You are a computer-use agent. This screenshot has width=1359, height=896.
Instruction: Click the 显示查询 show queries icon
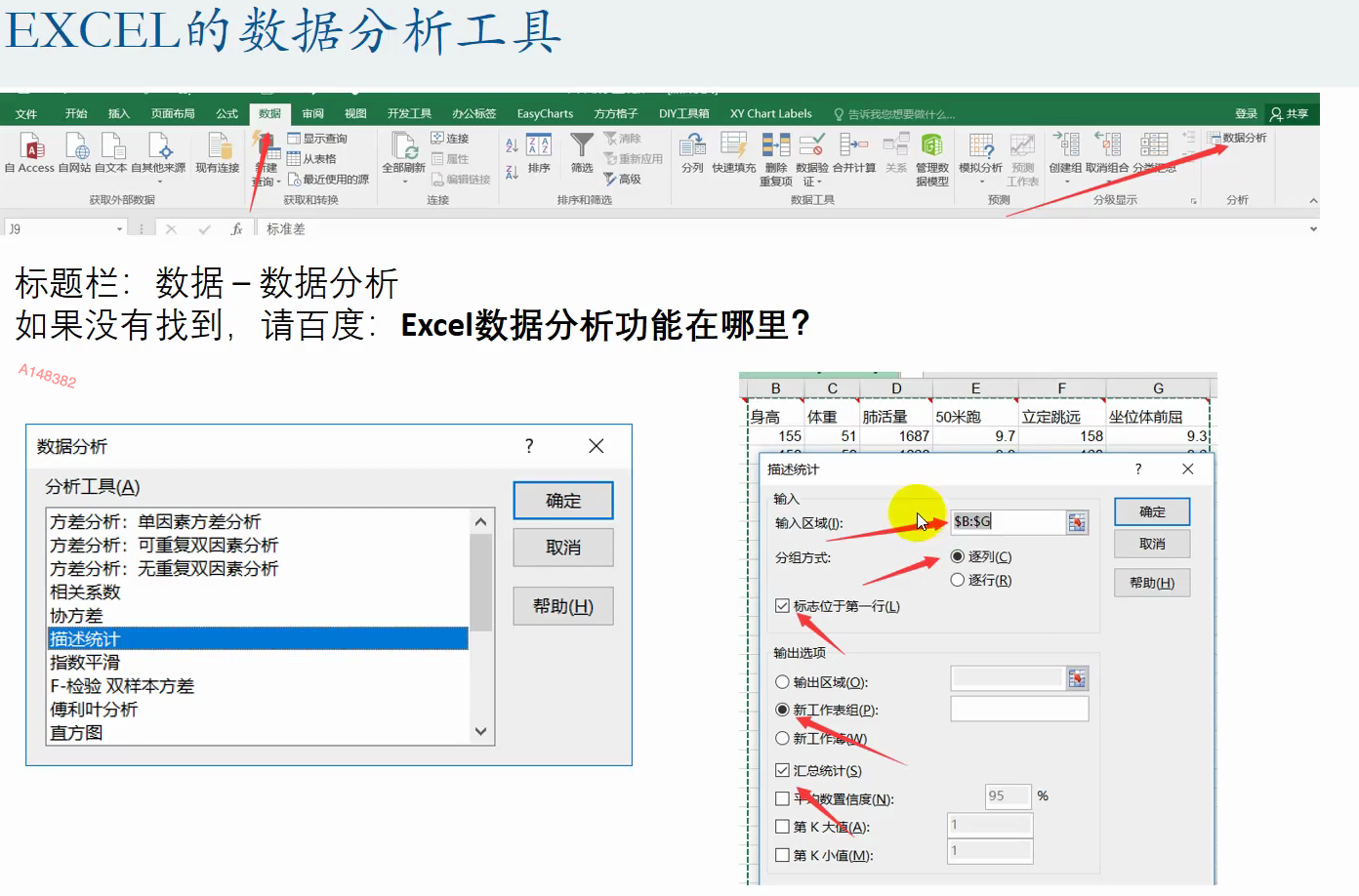(x=294, y=139)
